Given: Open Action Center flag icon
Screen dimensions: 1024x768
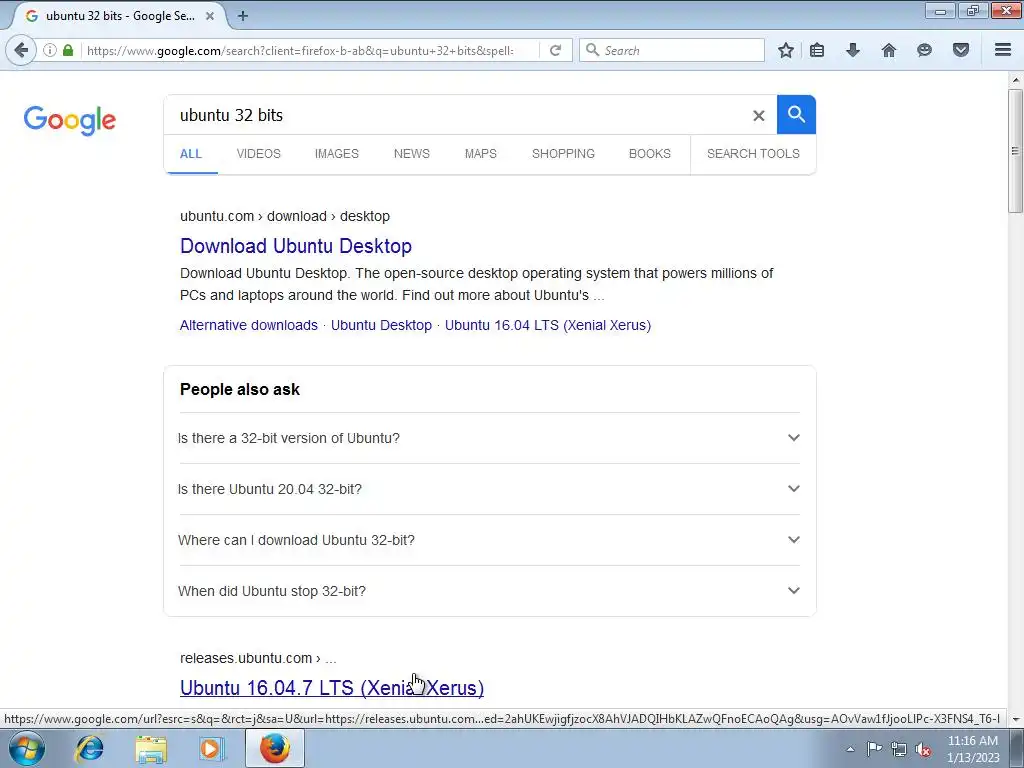Looking at the screenshot, I should click(x=874, y=749).
